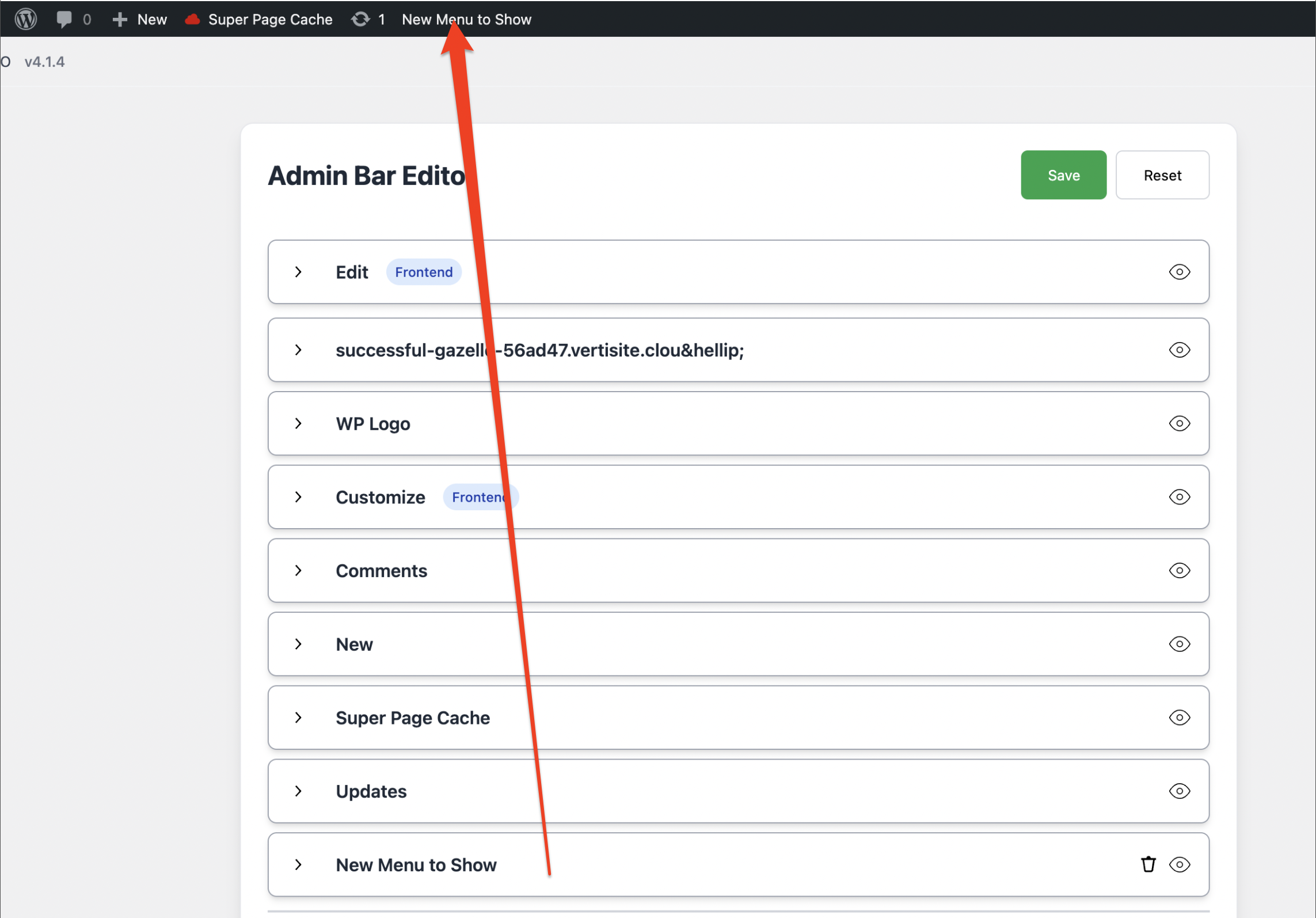Delete New Menu to Show with trash icon
Image resolution: width=1316 pixels, height=918 pixels.
pos(1148,864)
